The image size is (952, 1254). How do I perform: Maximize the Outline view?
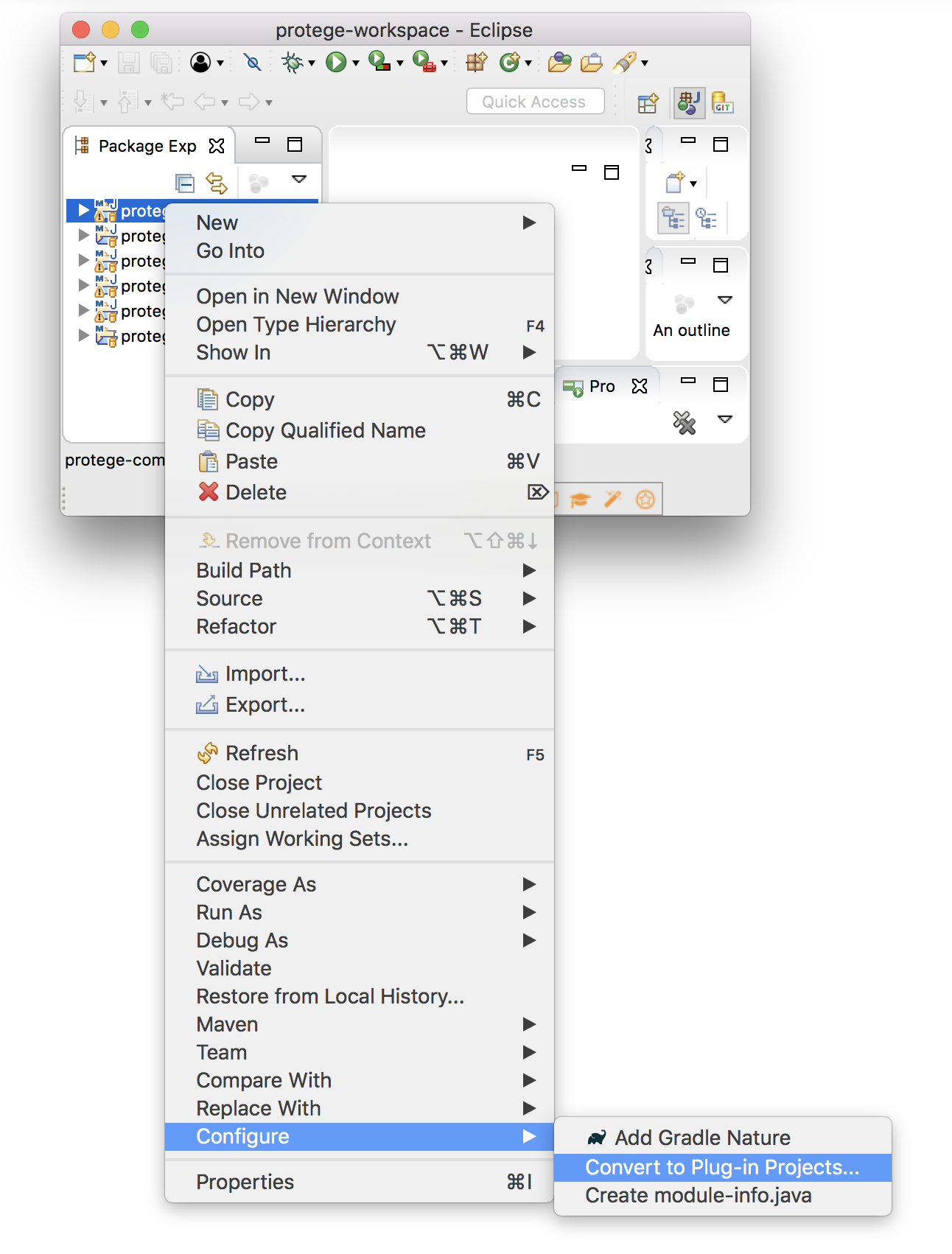click(x=721, y=265)
